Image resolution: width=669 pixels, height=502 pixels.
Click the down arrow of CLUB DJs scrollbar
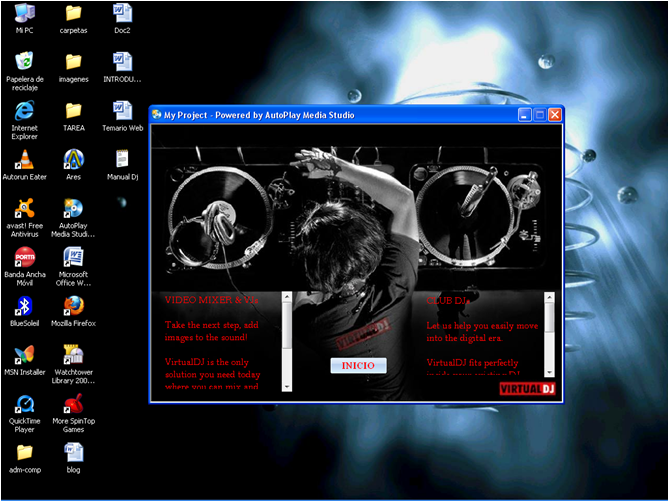(550, 372)
